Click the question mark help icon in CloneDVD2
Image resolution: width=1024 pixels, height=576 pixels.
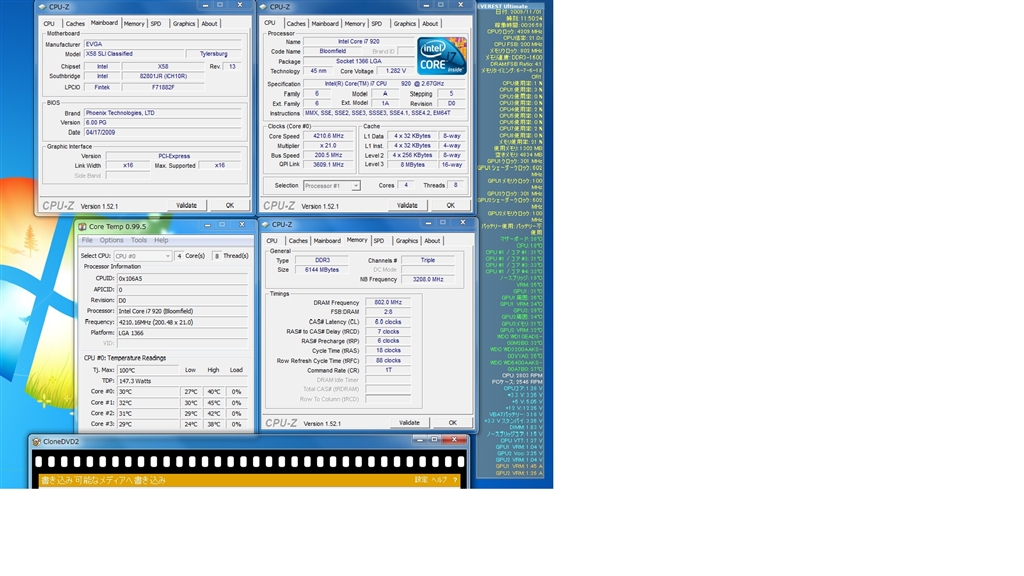point(455,480)
